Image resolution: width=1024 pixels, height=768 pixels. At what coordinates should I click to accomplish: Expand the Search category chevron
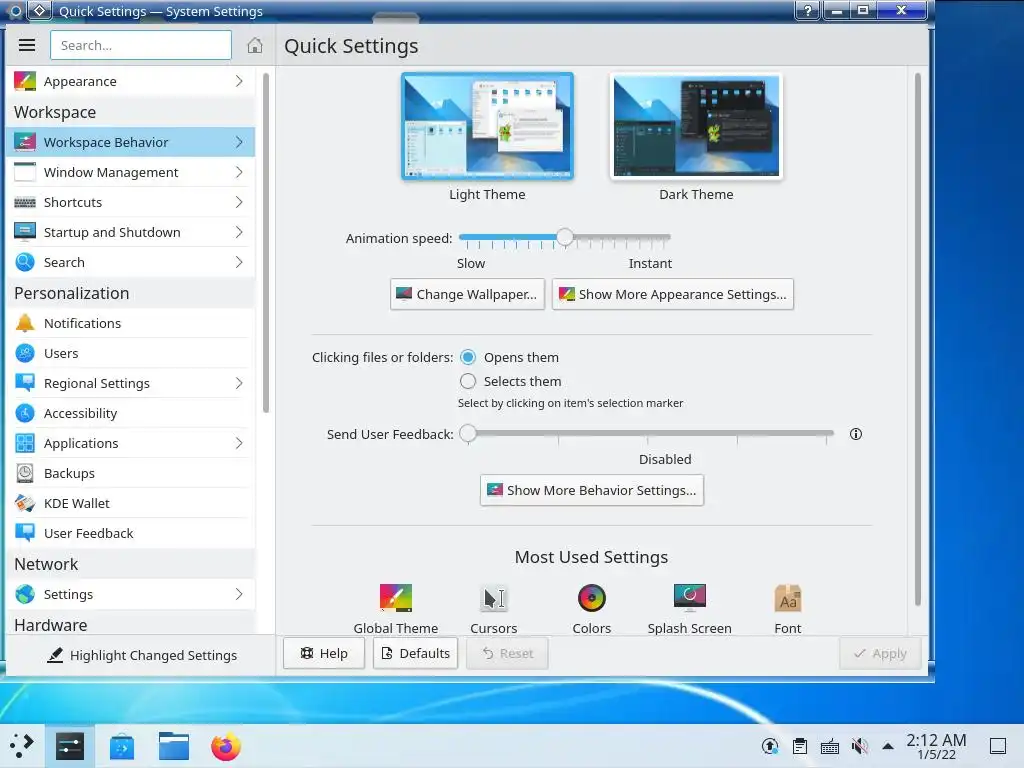239,263
